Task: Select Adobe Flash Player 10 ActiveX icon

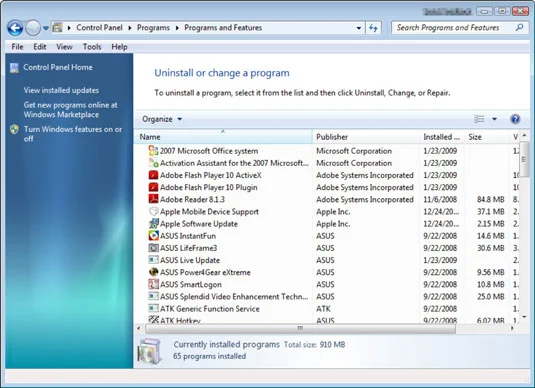Action: coord(154,175)
